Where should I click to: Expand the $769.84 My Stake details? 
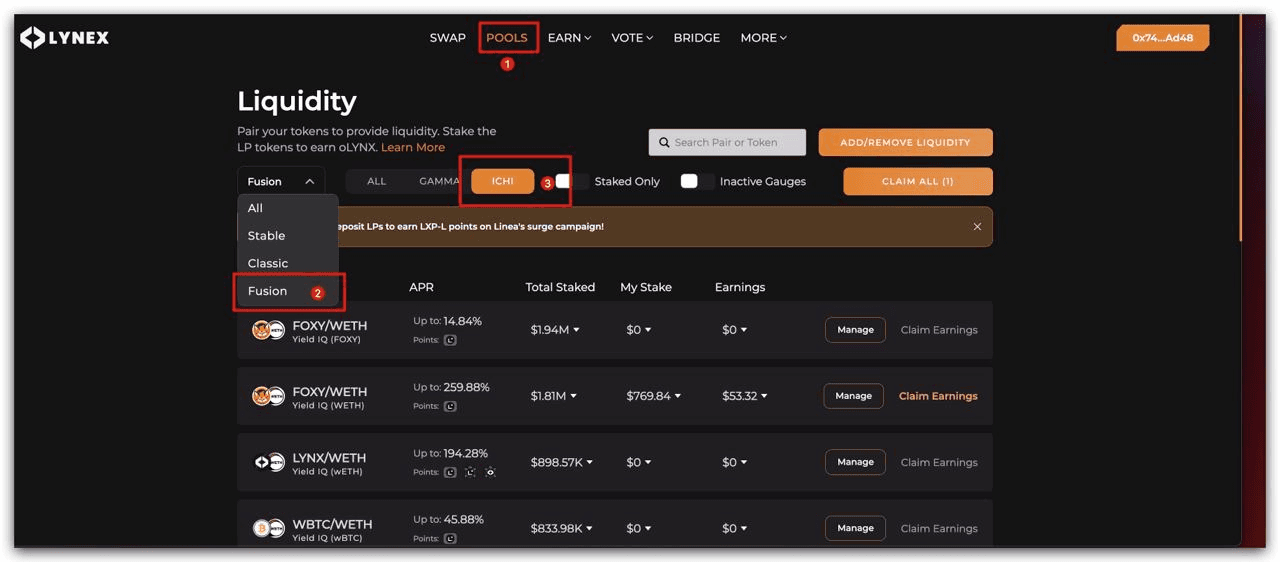654,396
